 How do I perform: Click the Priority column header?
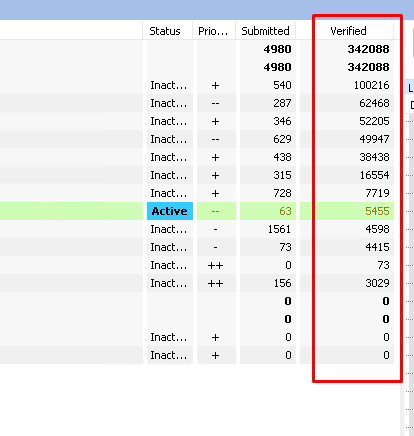214,31
